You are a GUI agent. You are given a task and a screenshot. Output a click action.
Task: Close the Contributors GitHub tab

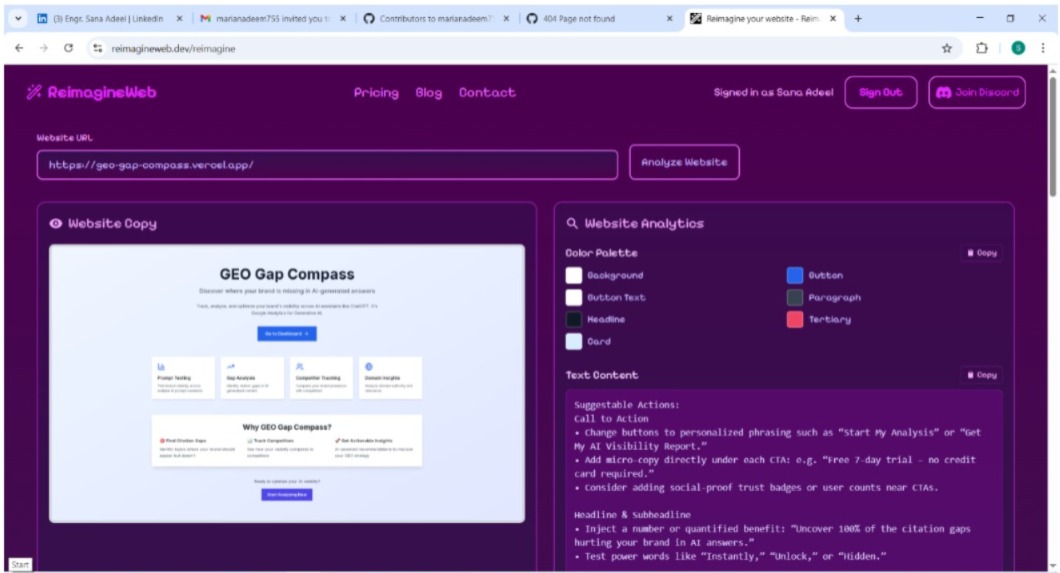point(506,19)
